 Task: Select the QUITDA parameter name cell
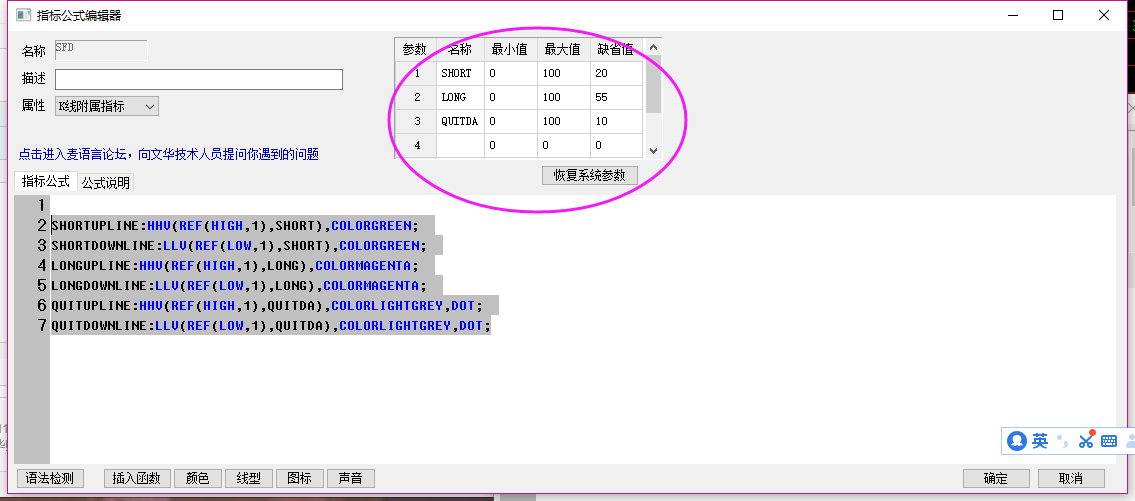tap(460, 122)
